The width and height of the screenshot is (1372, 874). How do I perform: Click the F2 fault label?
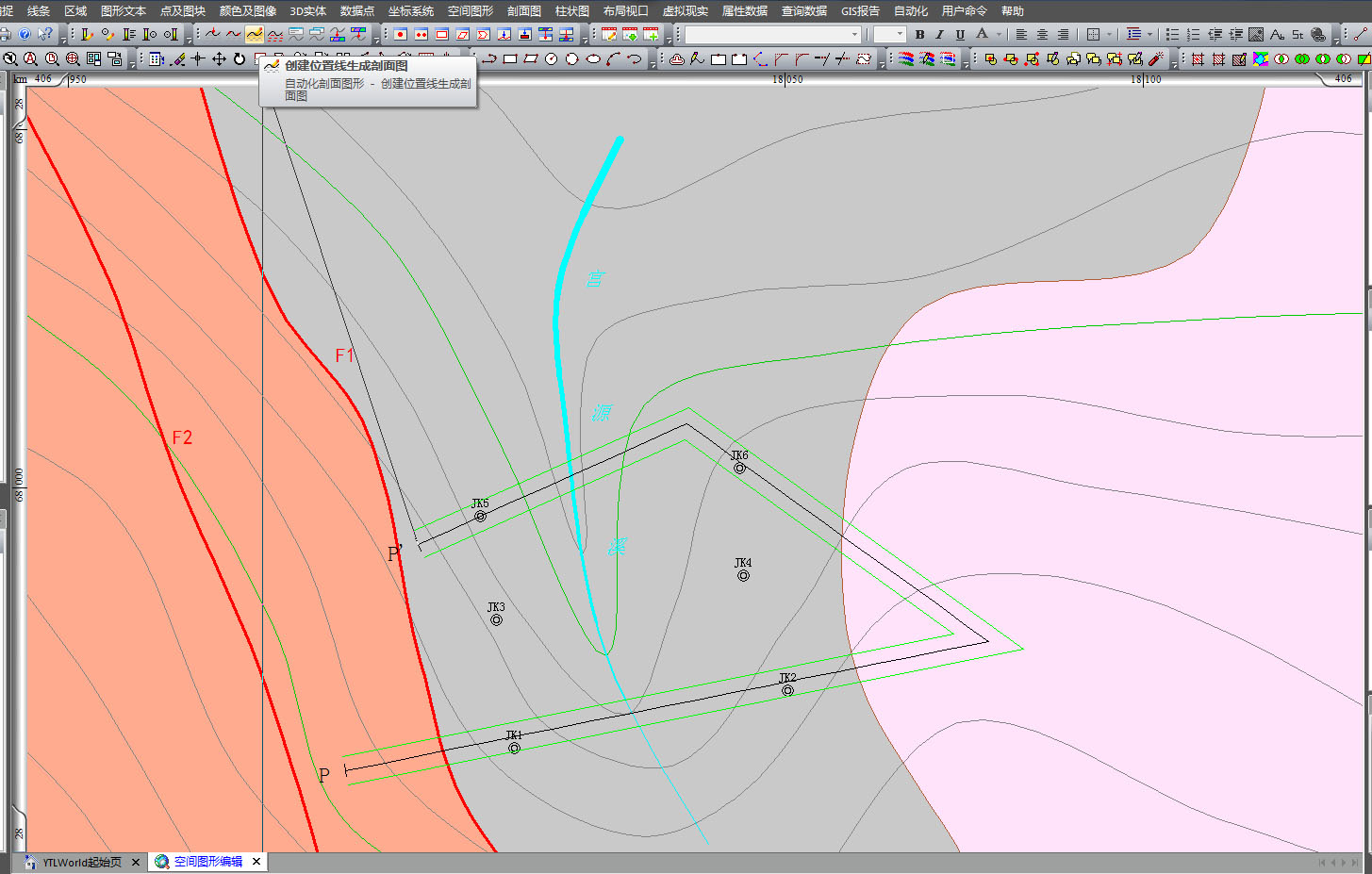tap(182, 437)
